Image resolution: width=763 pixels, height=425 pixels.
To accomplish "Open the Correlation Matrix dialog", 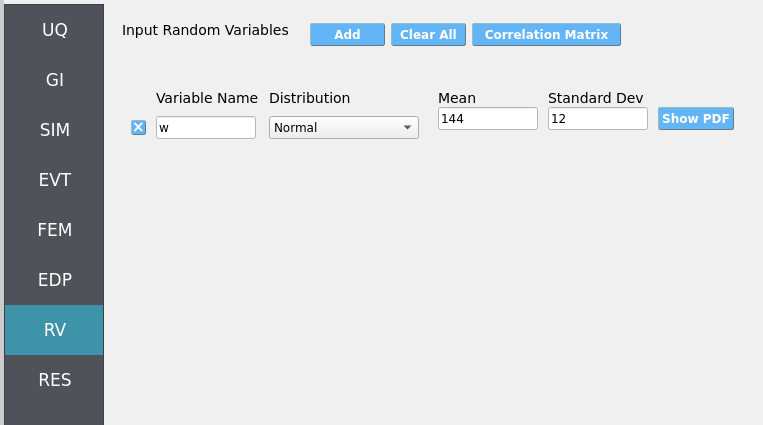I will [546, 35].
